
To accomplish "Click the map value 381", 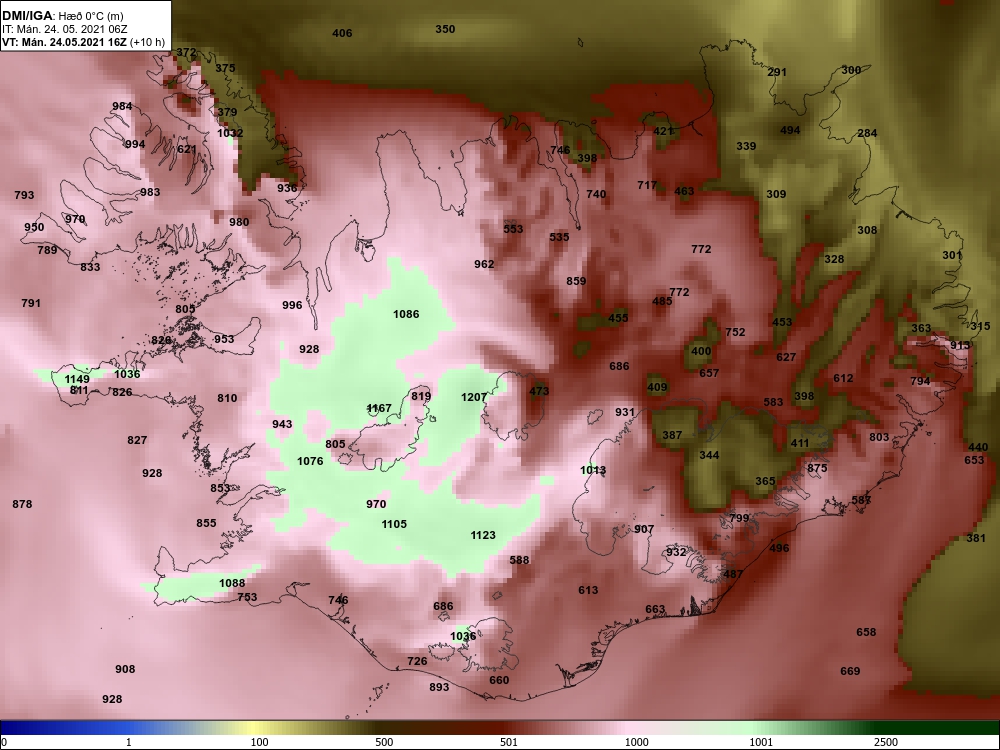I will [x=976, y=538].
